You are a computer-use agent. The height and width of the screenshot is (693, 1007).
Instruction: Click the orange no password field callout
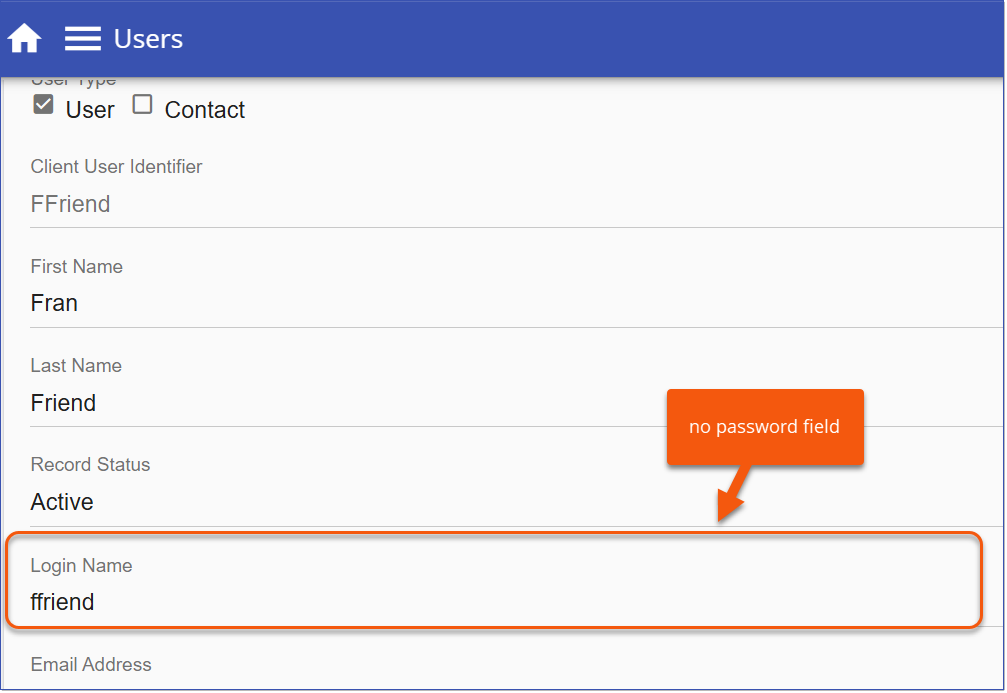[x=764, y=427]
